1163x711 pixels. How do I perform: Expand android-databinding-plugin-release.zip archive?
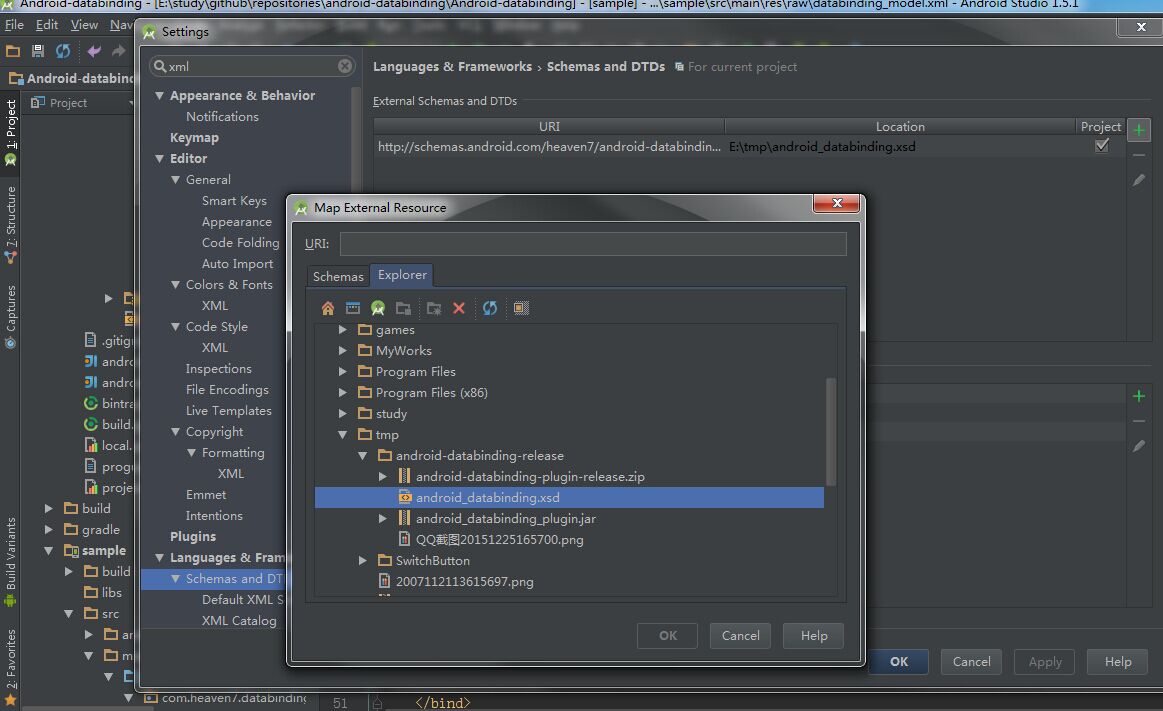(383, 476)
